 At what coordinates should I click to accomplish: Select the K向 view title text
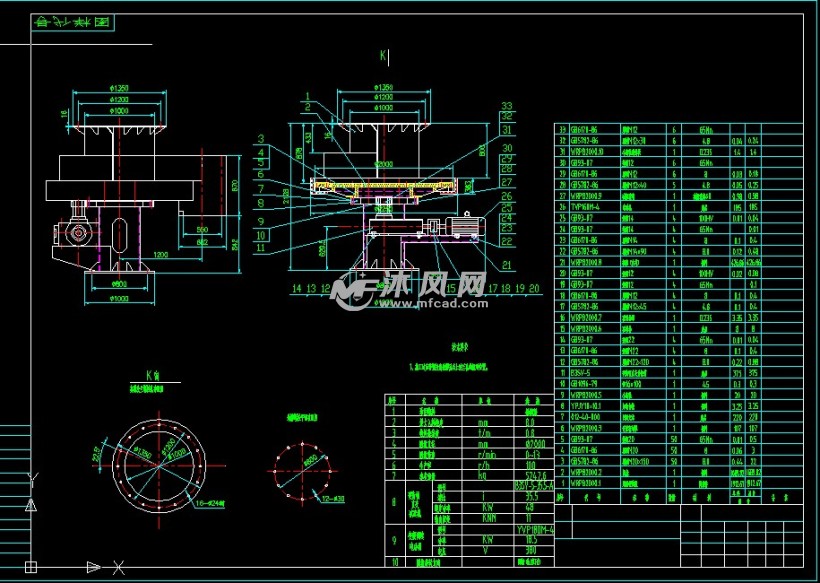153,375
